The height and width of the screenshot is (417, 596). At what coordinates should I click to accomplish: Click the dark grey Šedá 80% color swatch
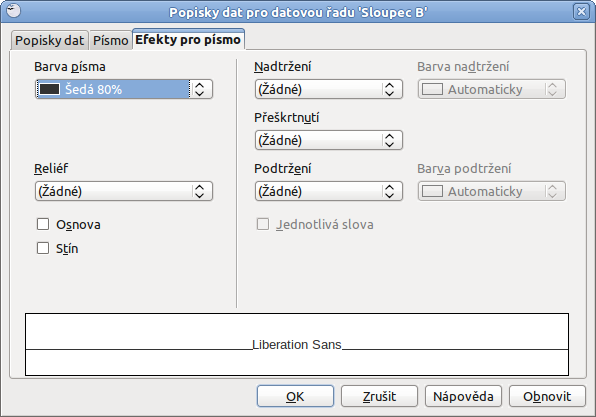click(49, 89)
